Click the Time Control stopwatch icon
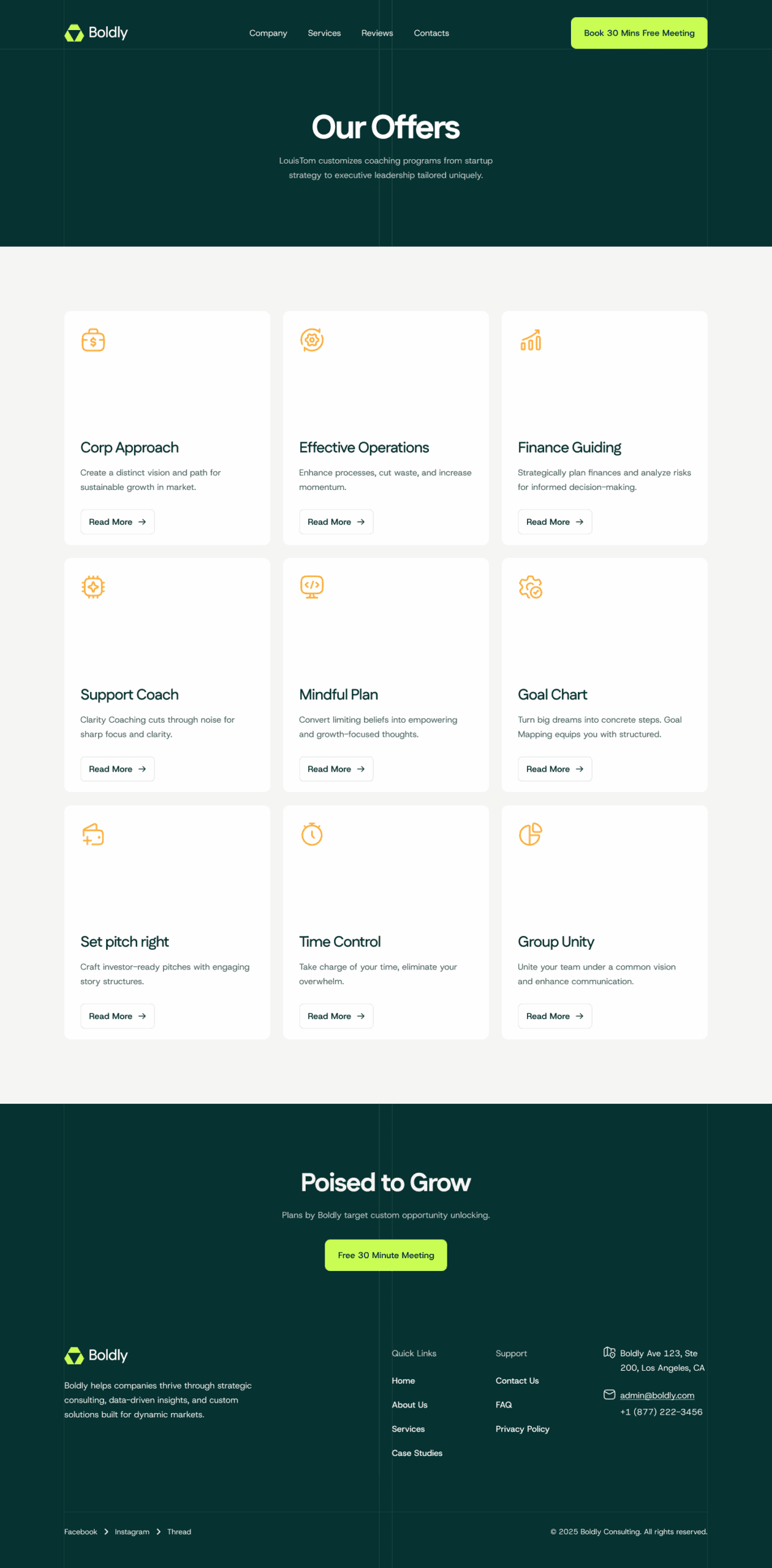 pyautogui.click(x=312, y=834)
